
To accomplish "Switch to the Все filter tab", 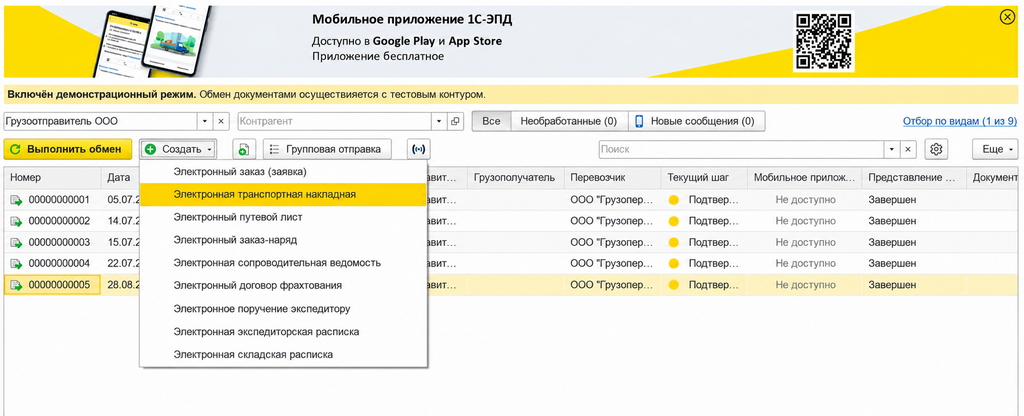I will [x=491, y=121].
